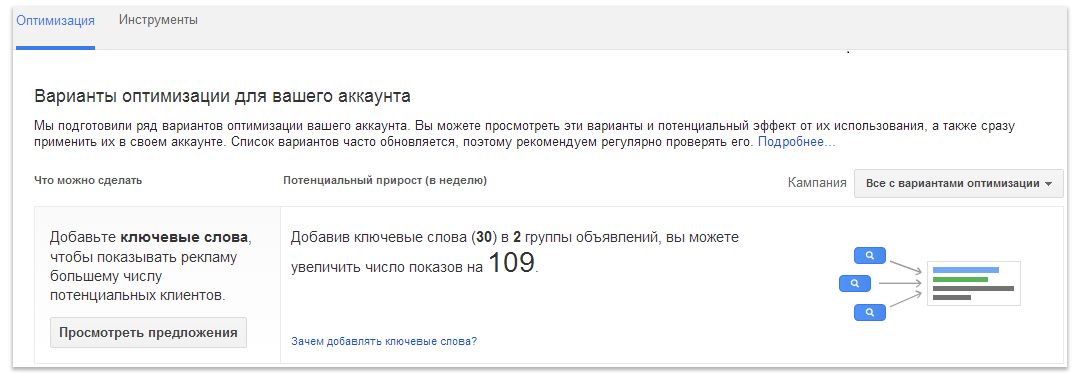The width and height of the screenshot is (1078, 375).
Task: Click the large 109 impressions number
Action: (511, 264)
